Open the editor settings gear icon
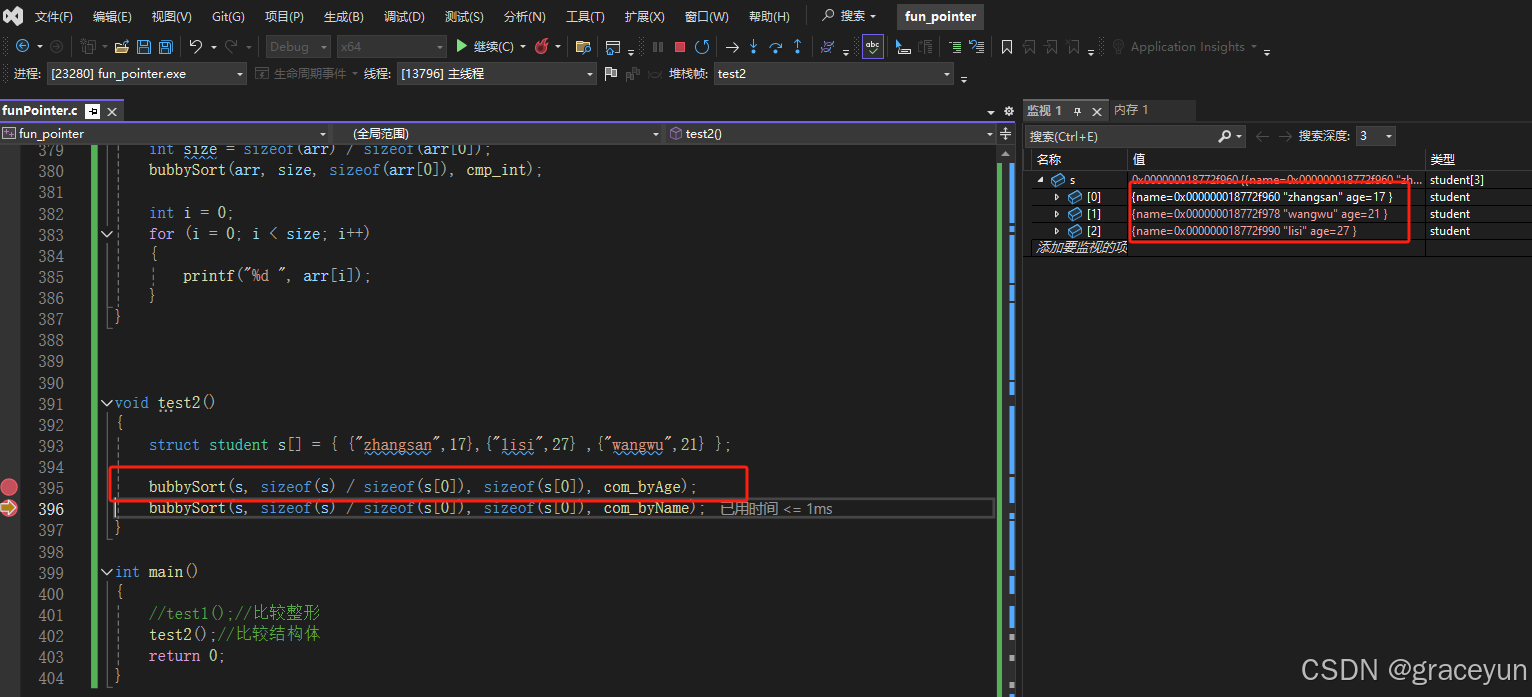 pyautogui.click(x=1007, y=111)
